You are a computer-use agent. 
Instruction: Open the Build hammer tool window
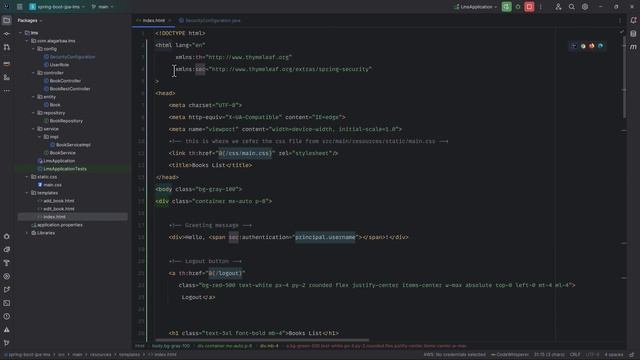7,263
